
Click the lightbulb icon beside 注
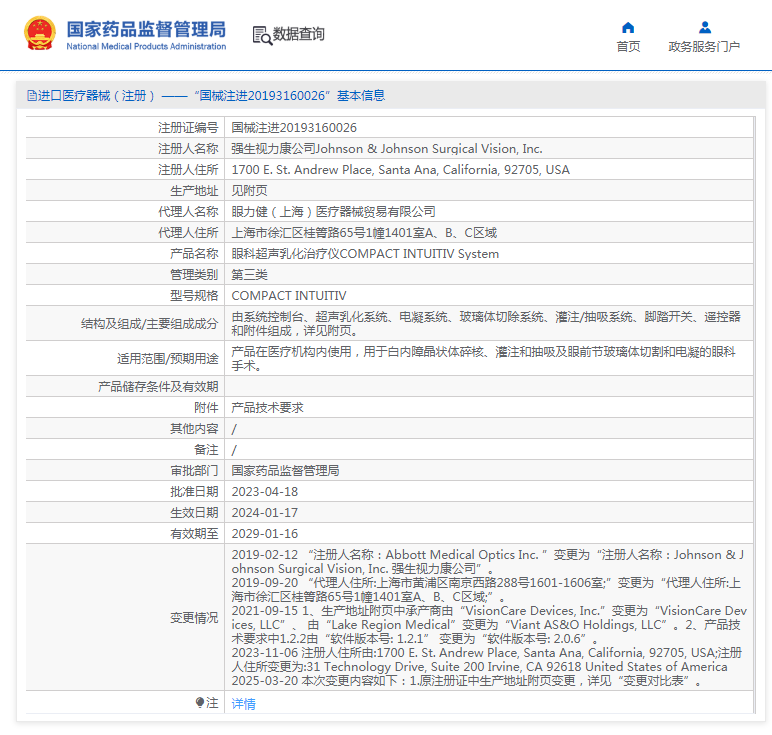pyautogui.click(x=199, y=703)
